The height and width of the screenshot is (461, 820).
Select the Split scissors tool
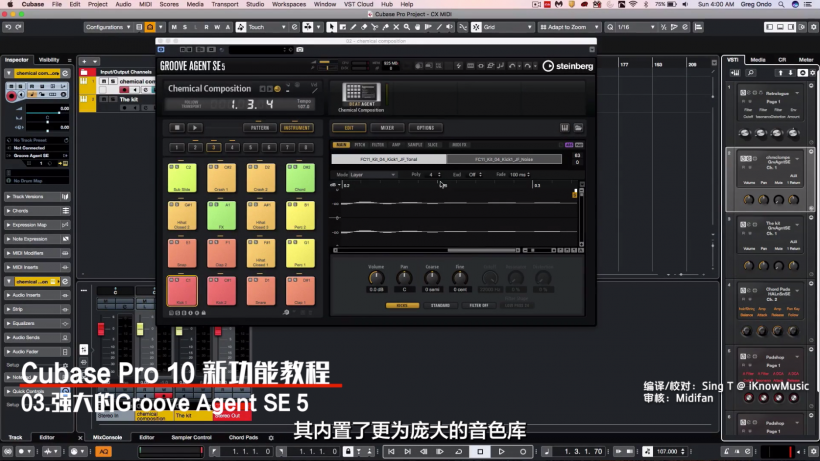click(375, 27)
